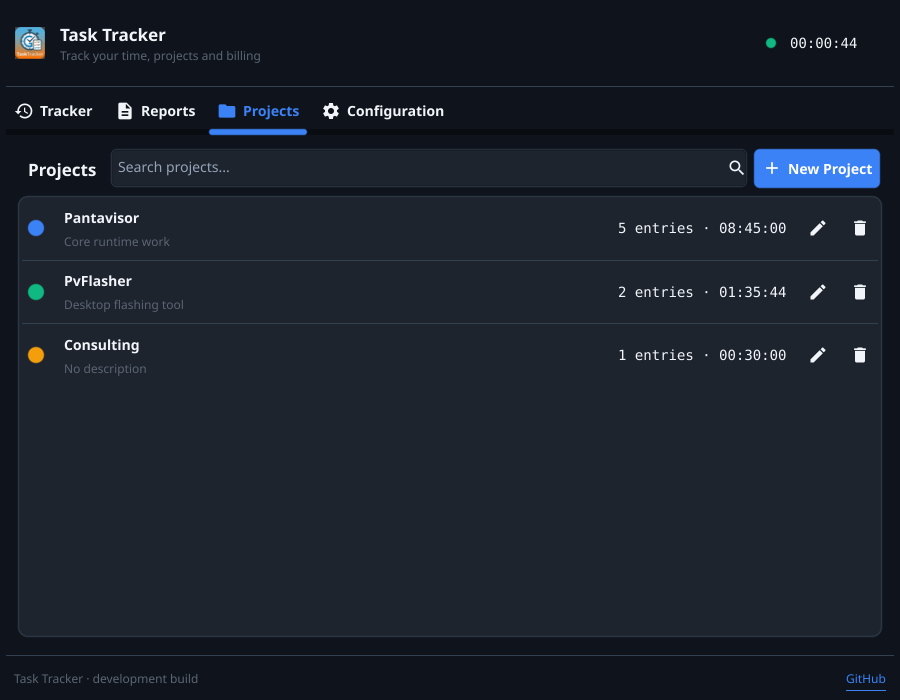Edit the Consulting project
This screenshot has width=900, height=700.
pyautogui.click(x=818, y=355)
